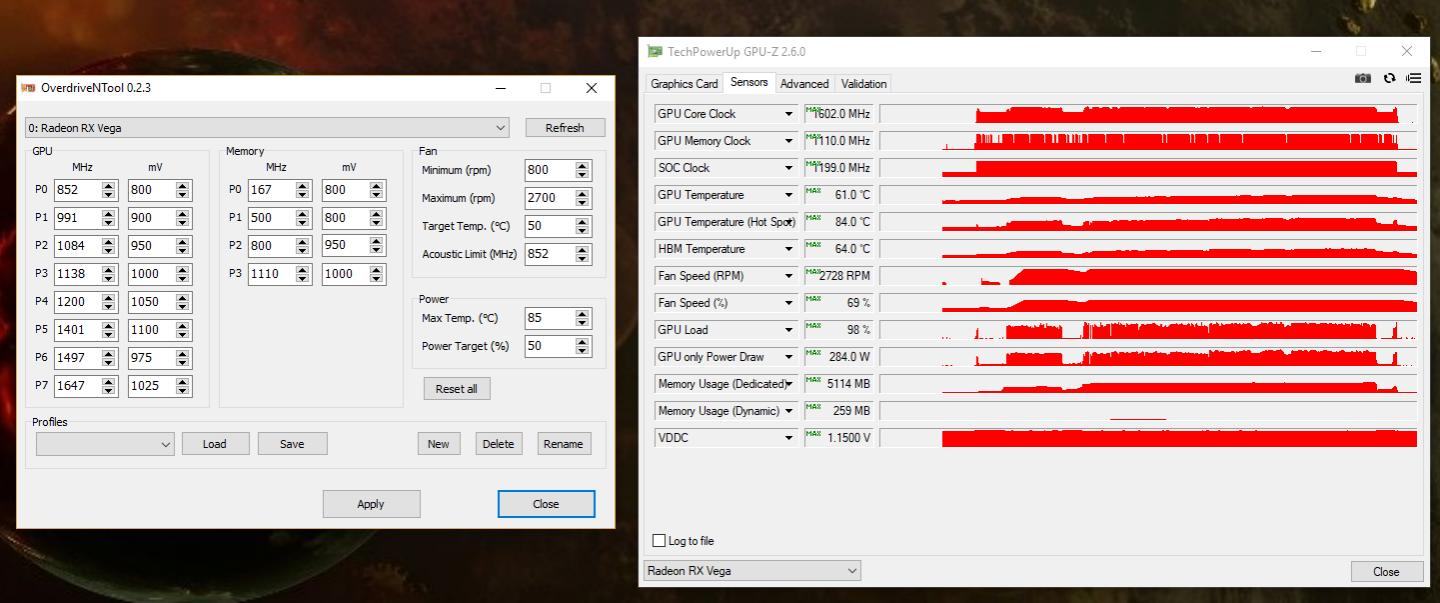Click the Acoustic Limit MHz field
The width and height of the screenshot is (1440, 603).
point(549,254)
